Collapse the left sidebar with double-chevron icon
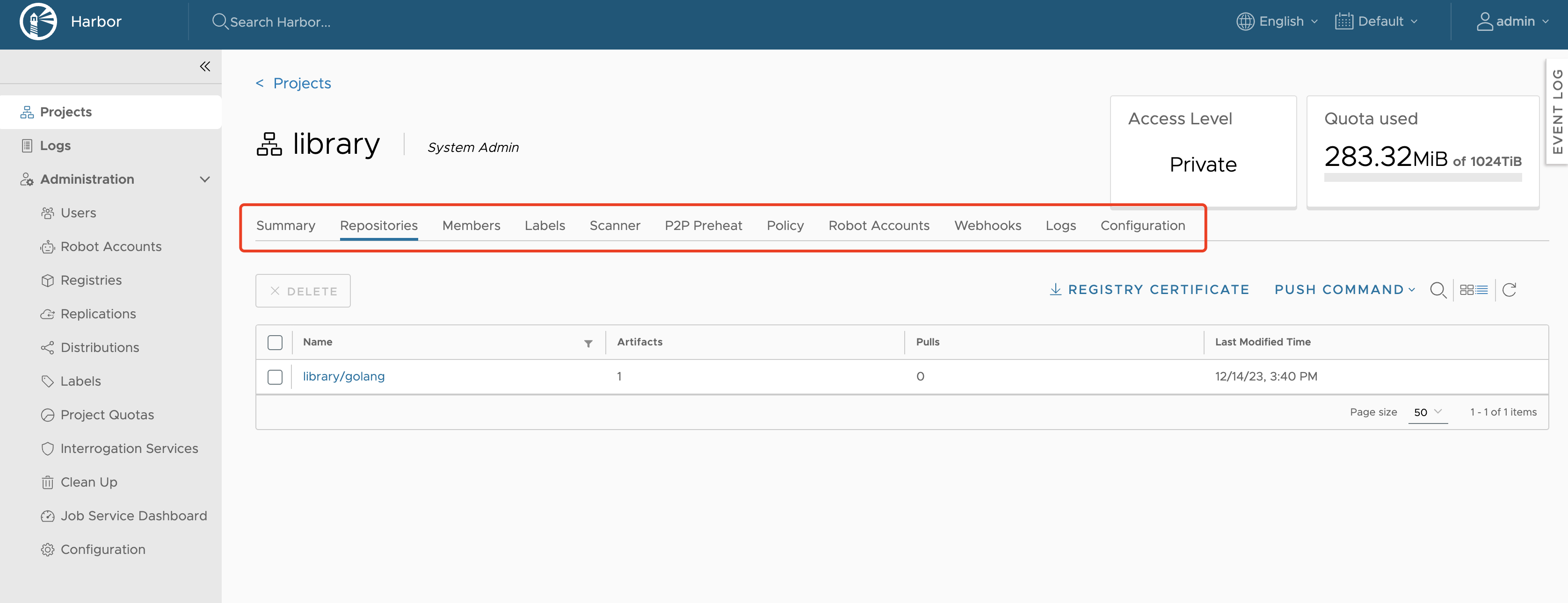Screen dimensions: 1568x603 (204, 66)
